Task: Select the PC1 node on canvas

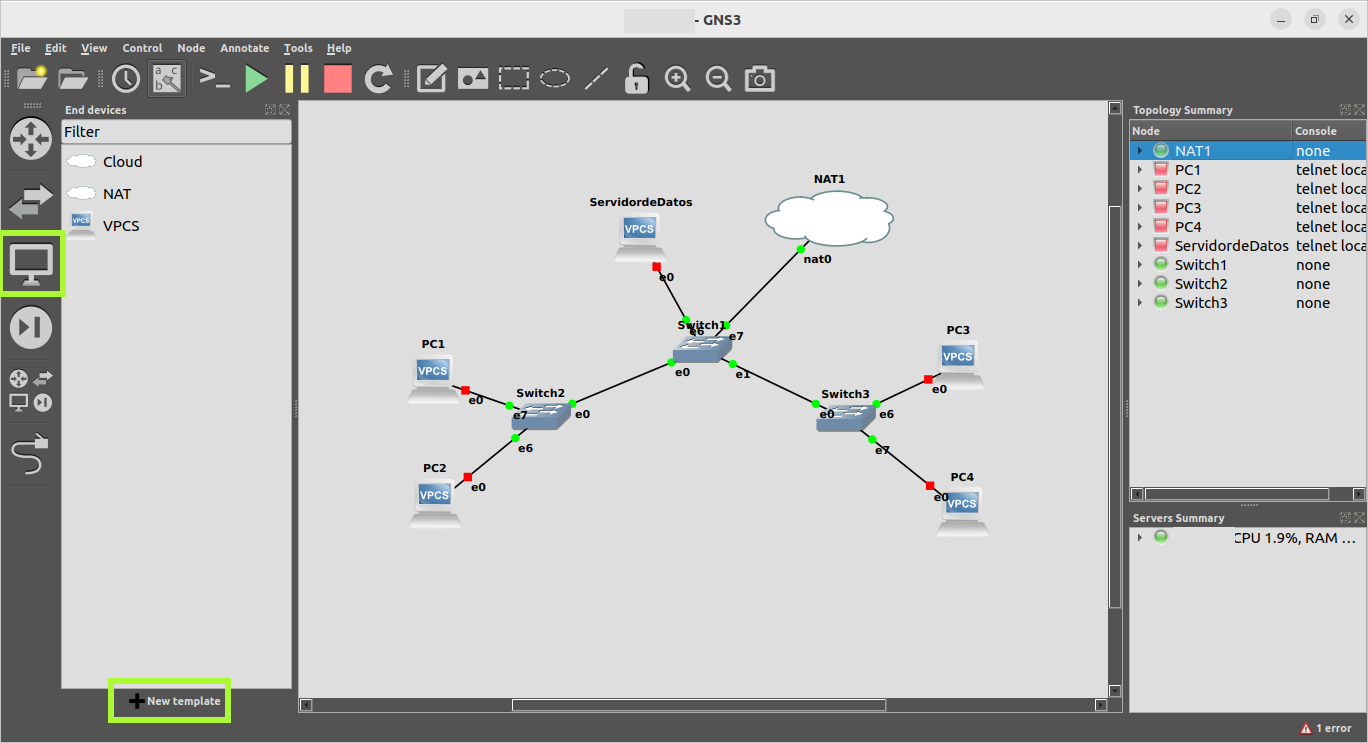Action: point(433,378)
